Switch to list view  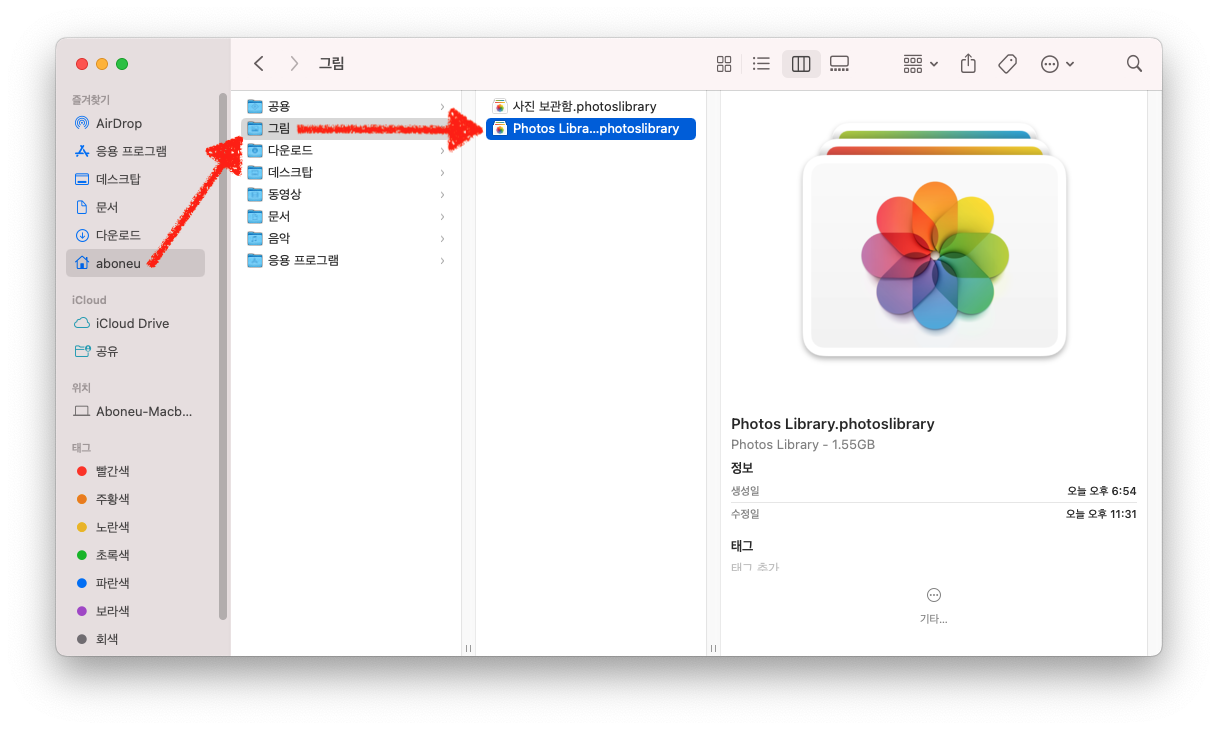(761, 64)
